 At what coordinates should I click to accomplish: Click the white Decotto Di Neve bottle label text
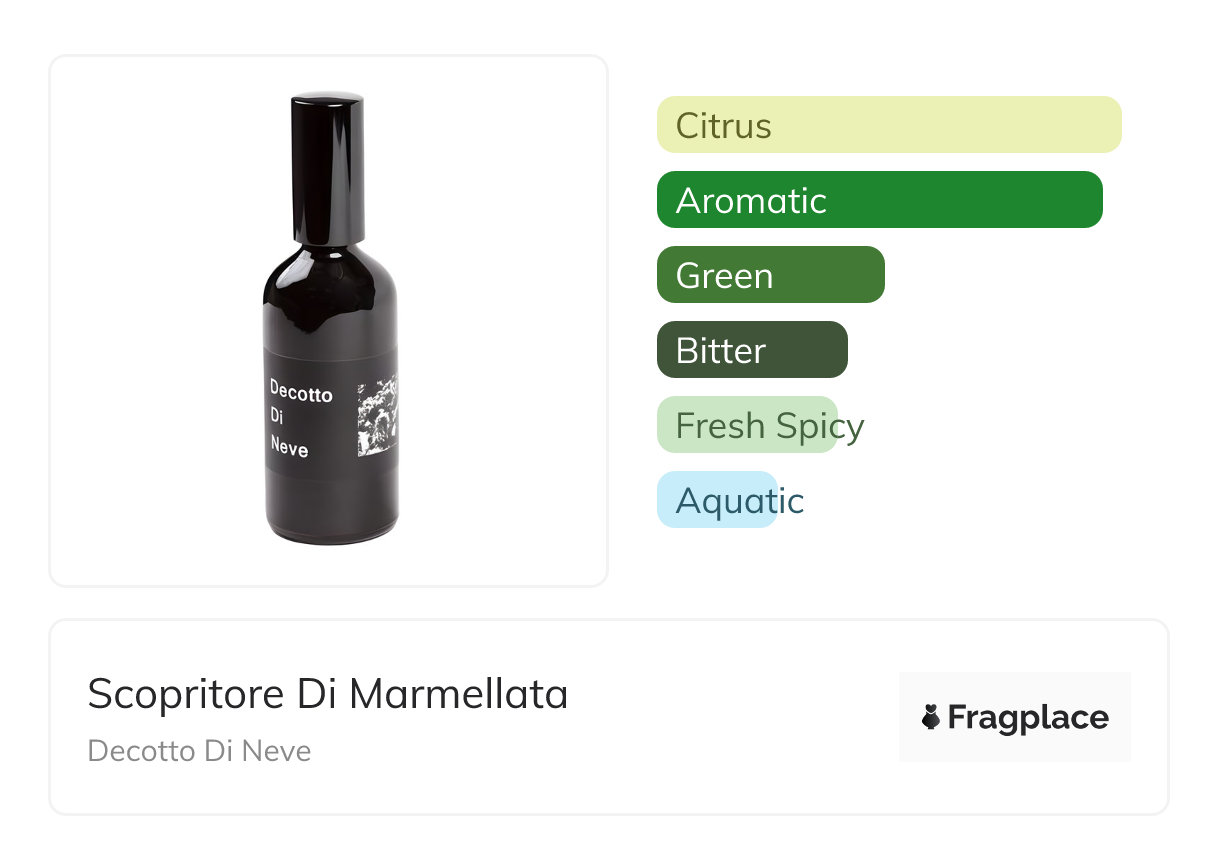(299, 417)
